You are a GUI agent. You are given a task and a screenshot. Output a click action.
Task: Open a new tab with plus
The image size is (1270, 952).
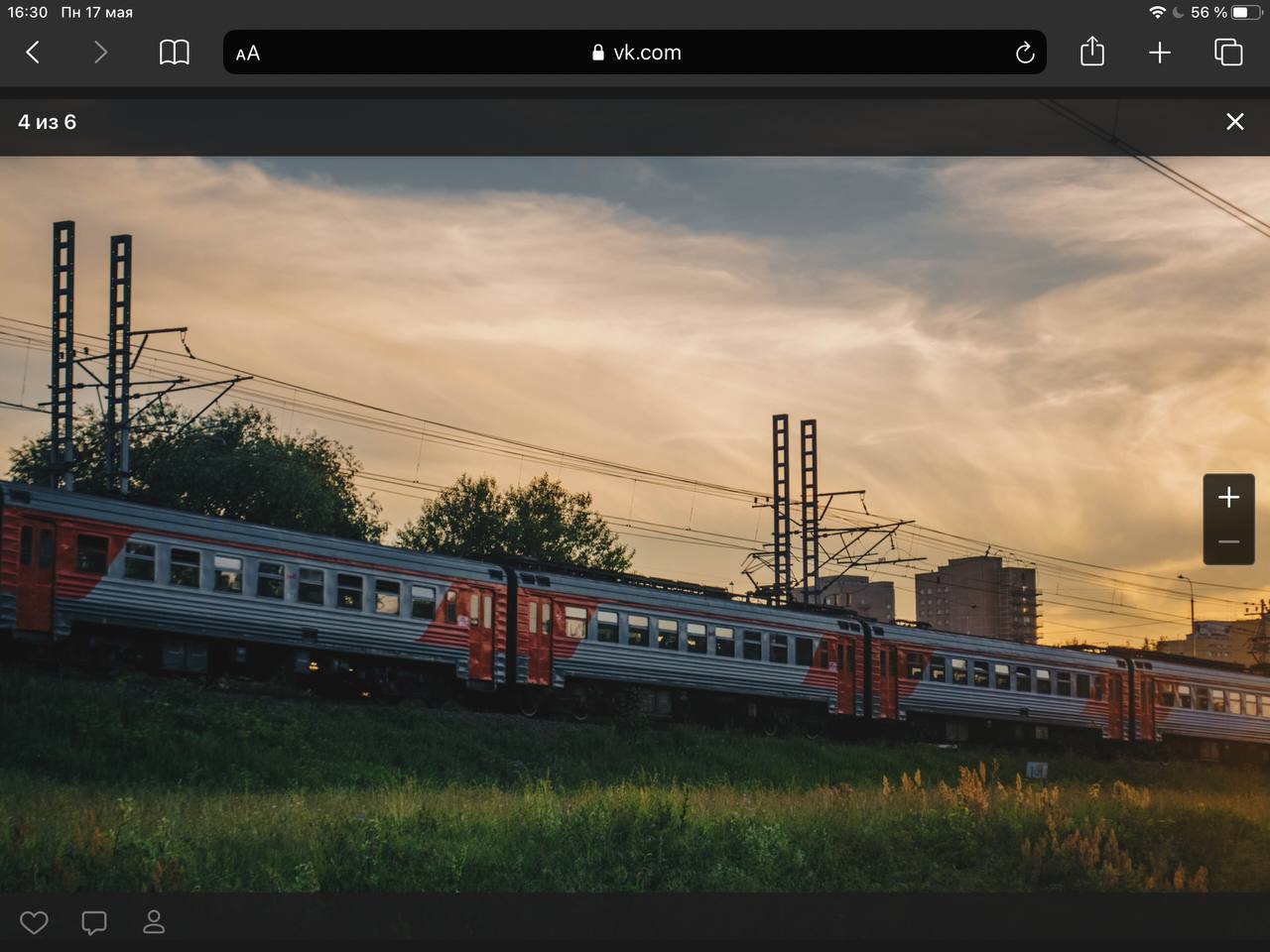coord(1160,53)
